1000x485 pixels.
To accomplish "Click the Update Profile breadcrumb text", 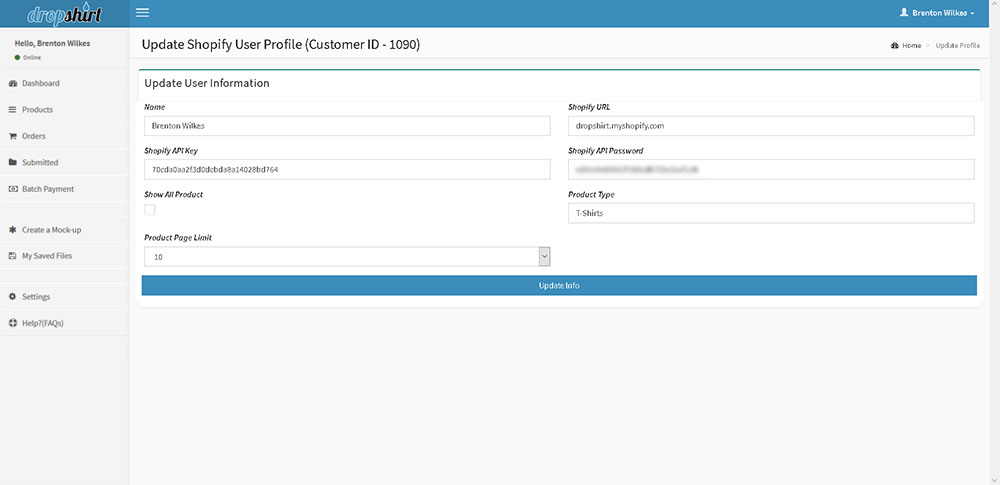I will pyautogui.click(x=958, y=46).
